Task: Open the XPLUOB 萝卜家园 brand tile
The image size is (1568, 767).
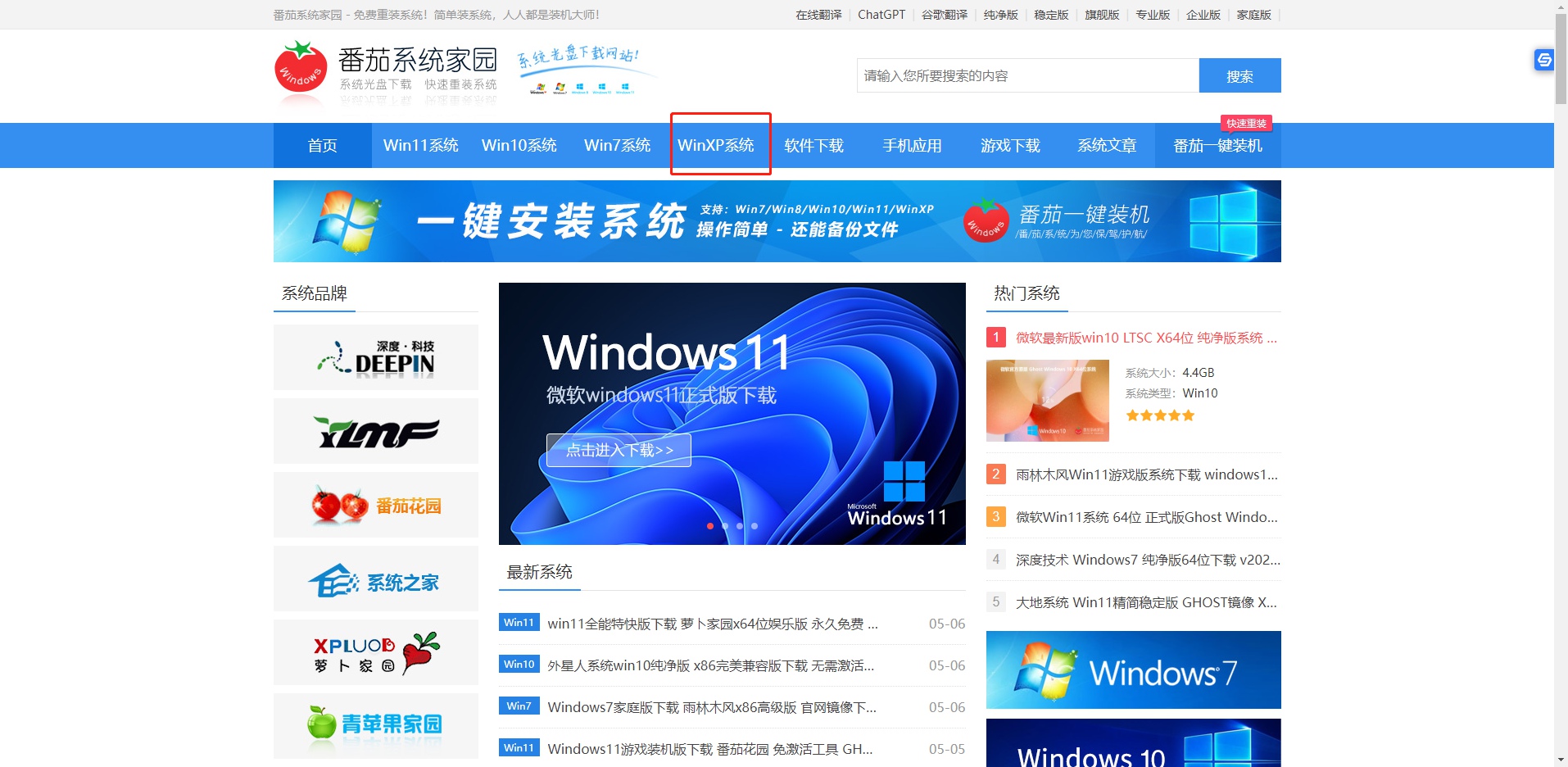Action: click(376, 652)
